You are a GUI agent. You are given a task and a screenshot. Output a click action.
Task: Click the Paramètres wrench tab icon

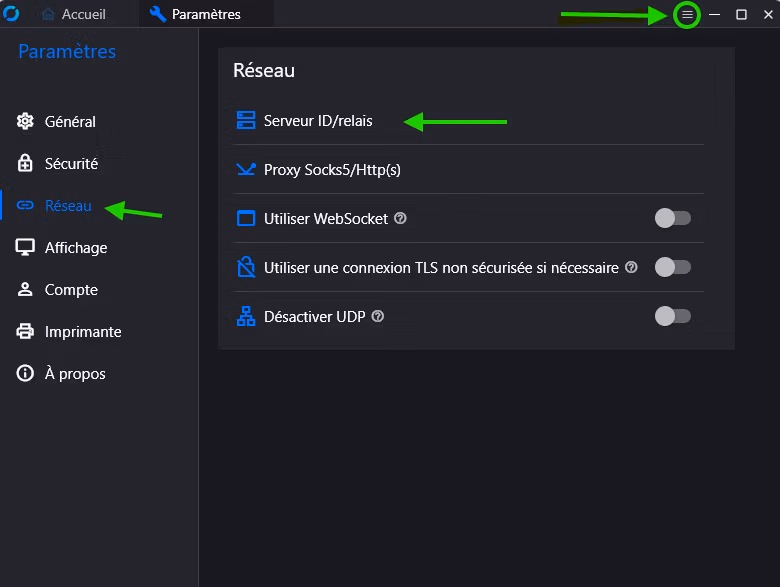point(158,14)
